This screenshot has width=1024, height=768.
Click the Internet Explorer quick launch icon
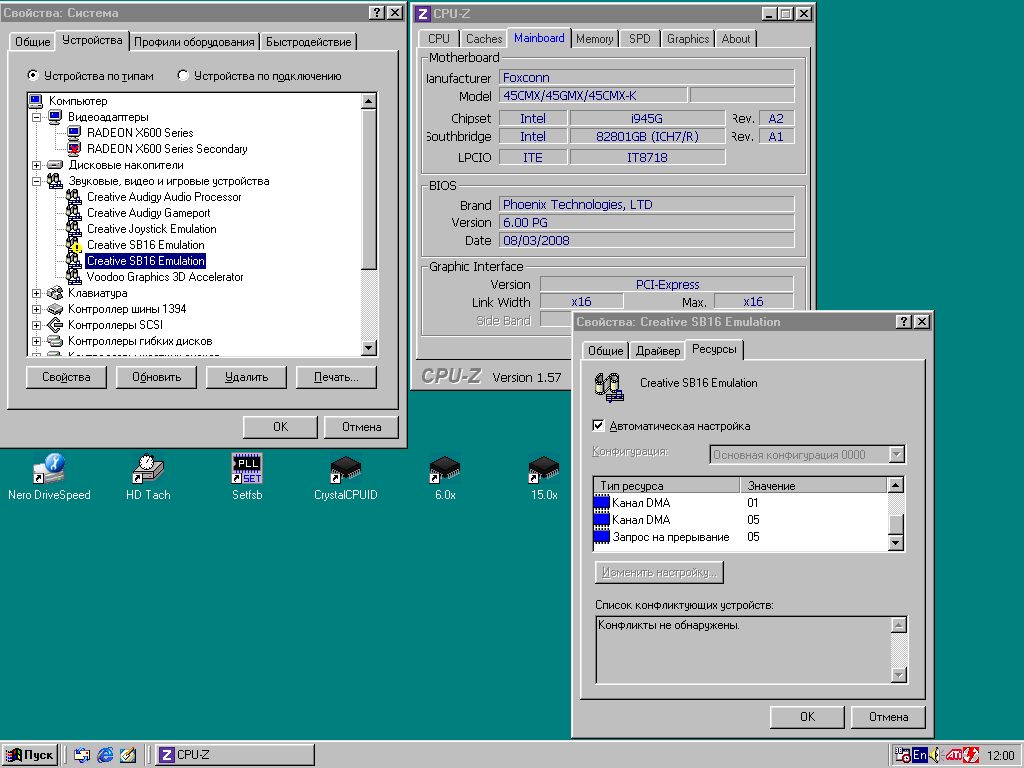105,755
